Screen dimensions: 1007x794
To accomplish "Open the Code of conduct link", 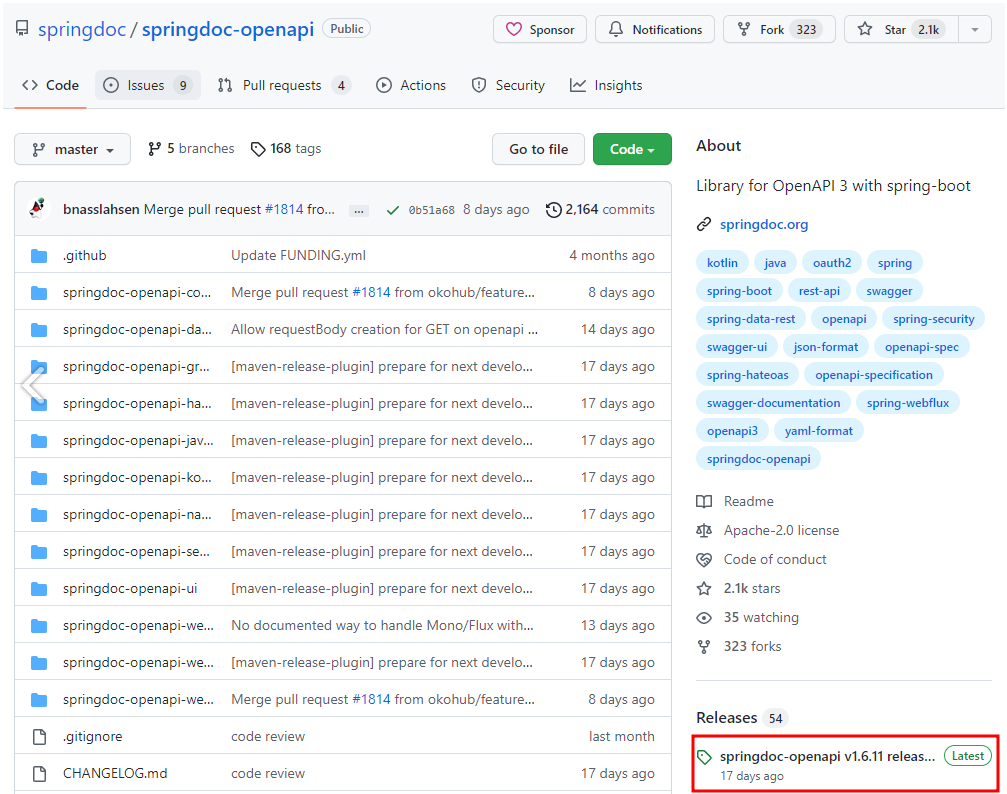I will (x=775, y=560).
